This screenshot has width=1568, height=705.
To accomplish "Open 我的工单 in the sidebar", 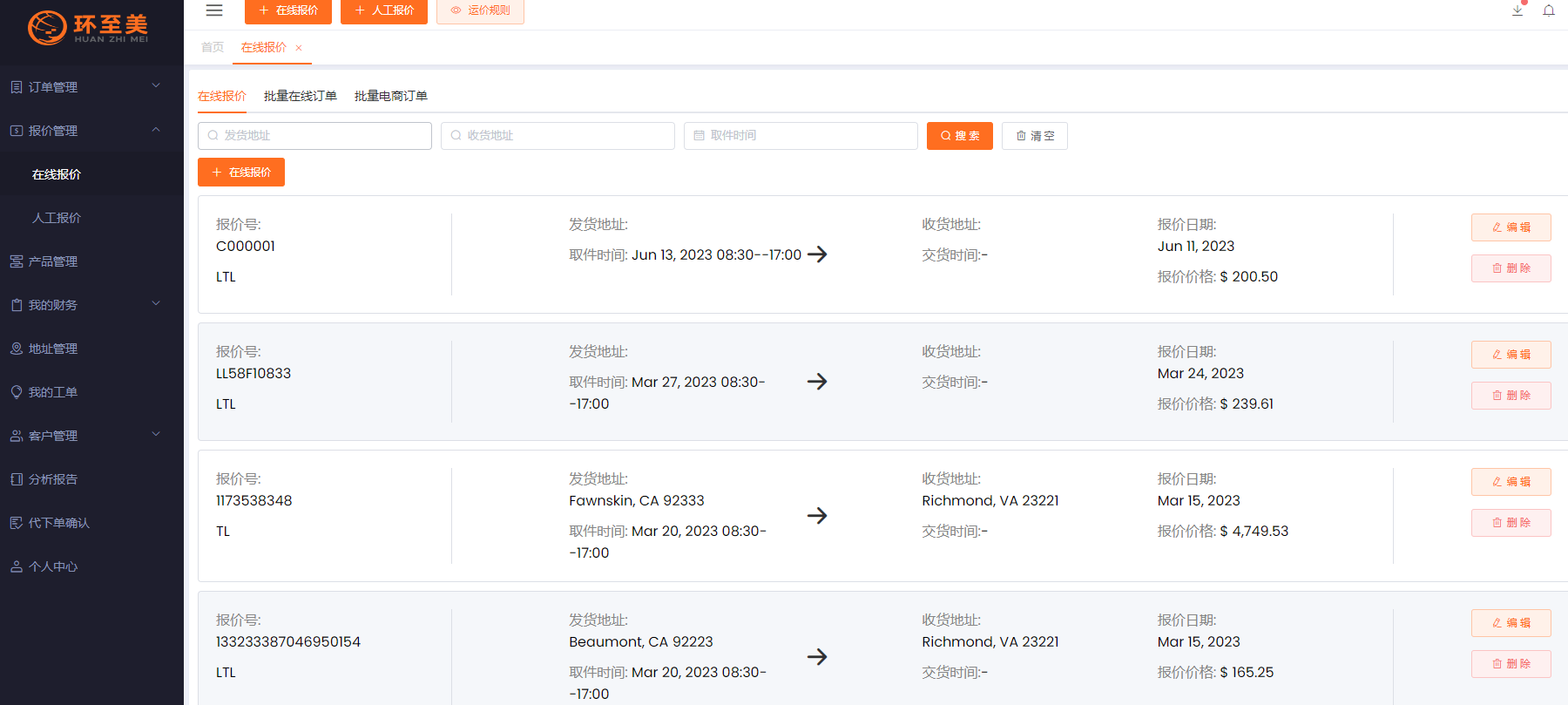I will pos(53,392).
